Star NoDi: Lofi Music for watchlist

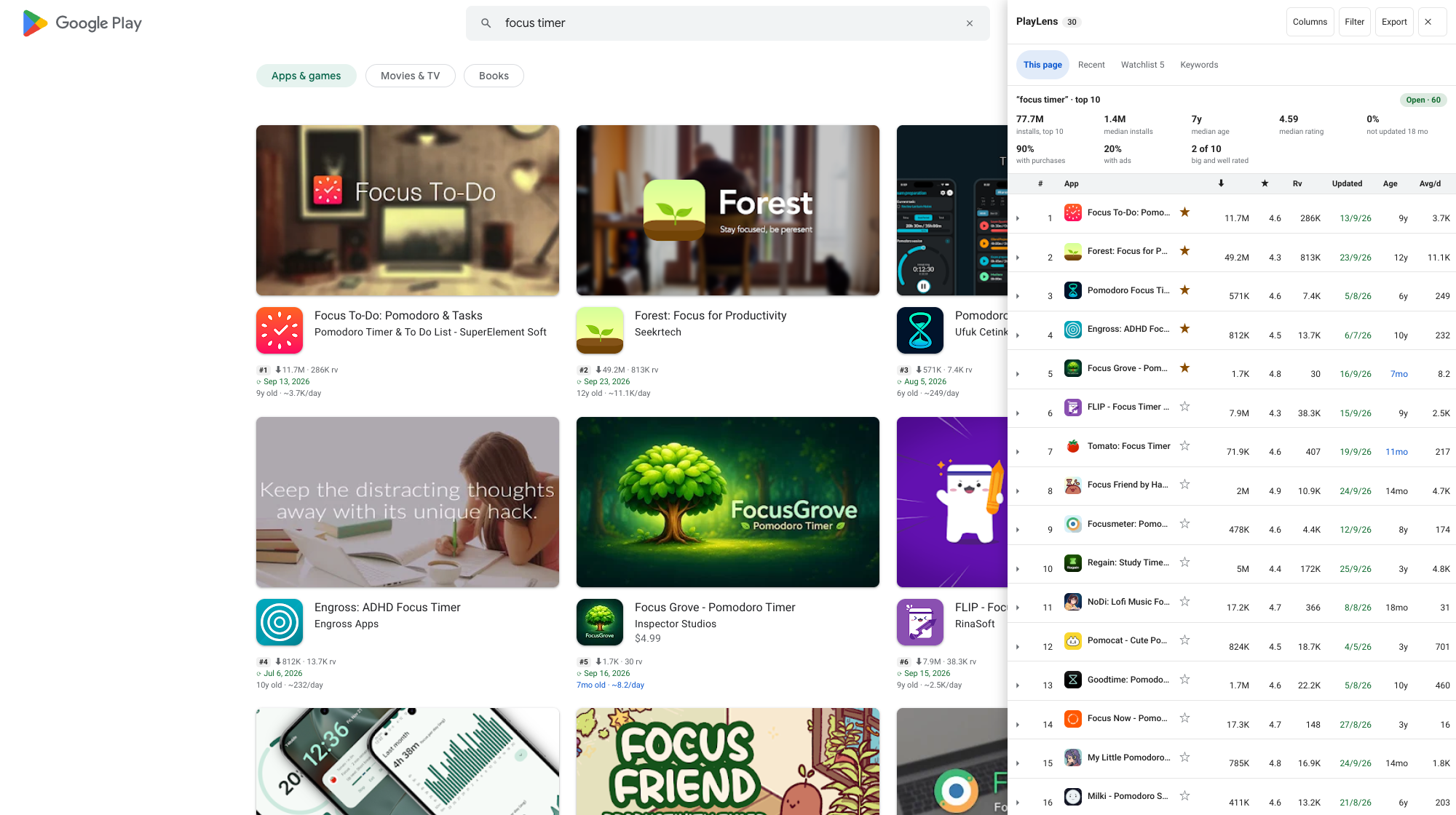click(1184, 602)
